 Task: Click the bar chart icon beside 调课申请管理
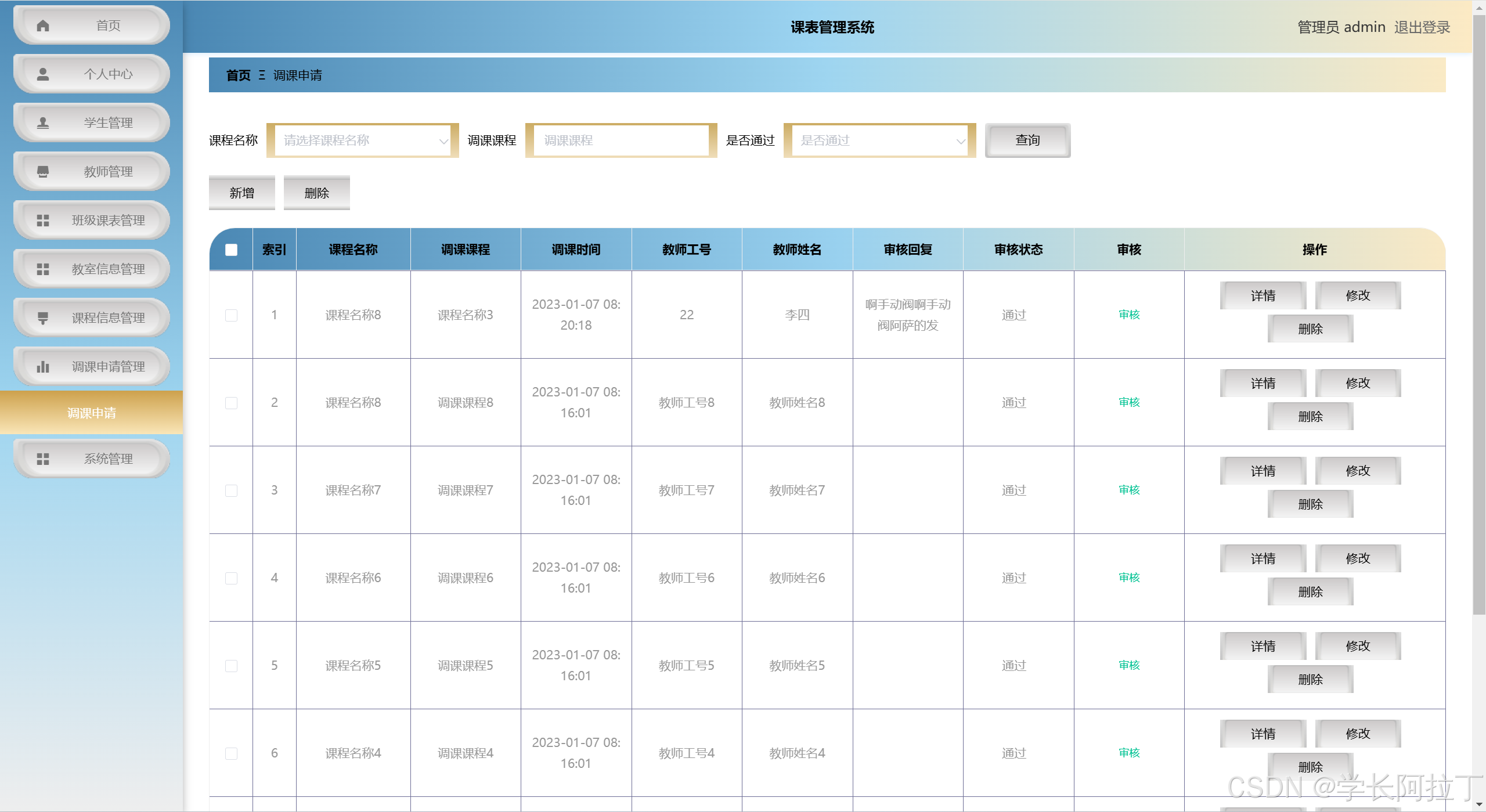coord(43,367)
